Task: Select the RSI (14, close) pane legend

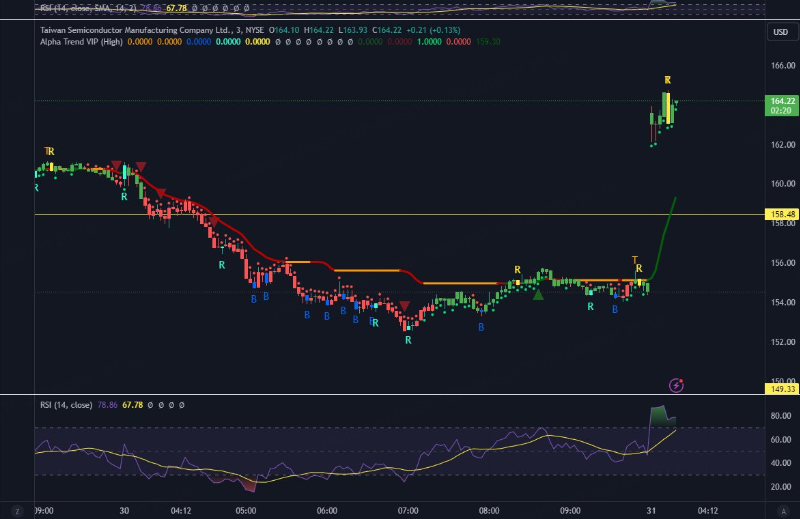Action: pyautogui.click(x=66, y=405)
